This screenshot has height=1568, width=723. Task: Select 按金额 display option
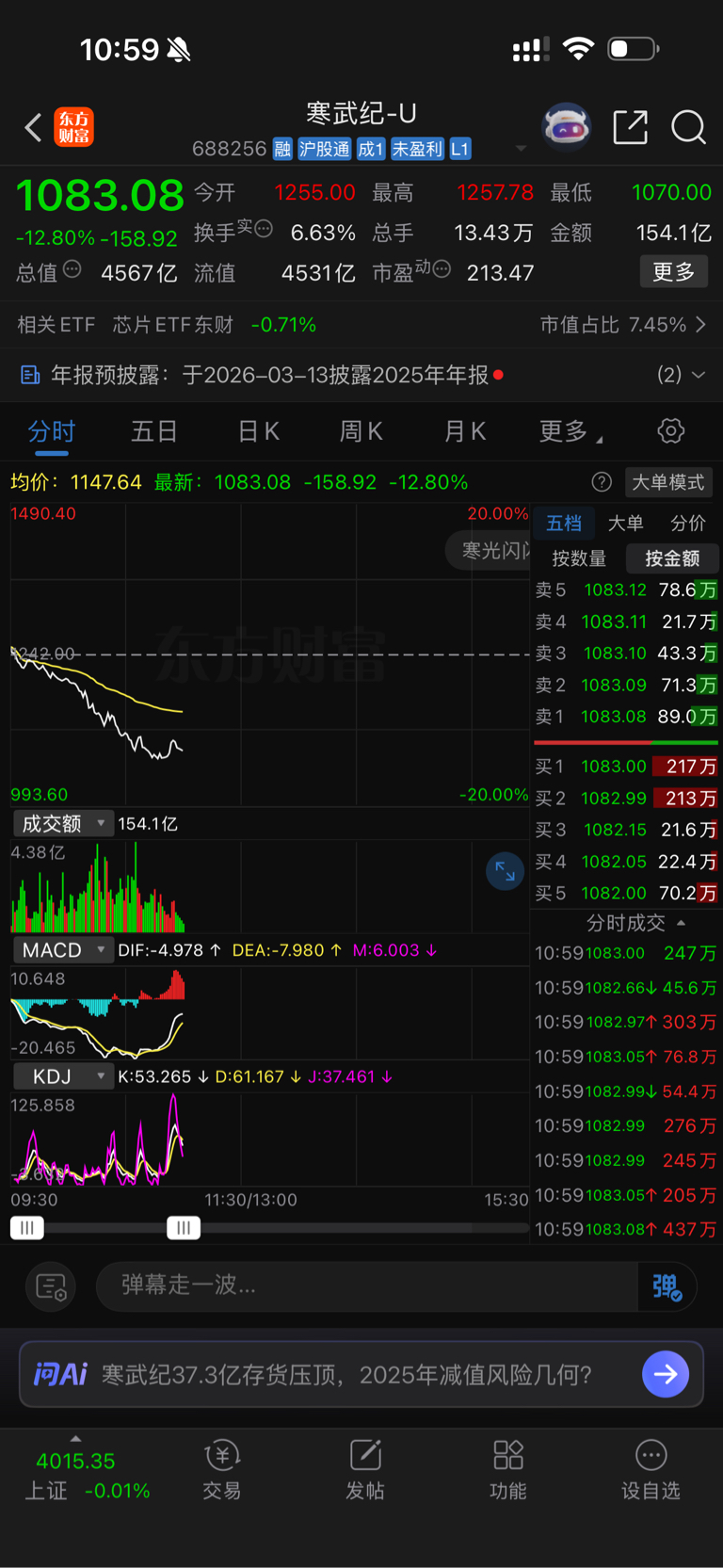pos(672,558)
